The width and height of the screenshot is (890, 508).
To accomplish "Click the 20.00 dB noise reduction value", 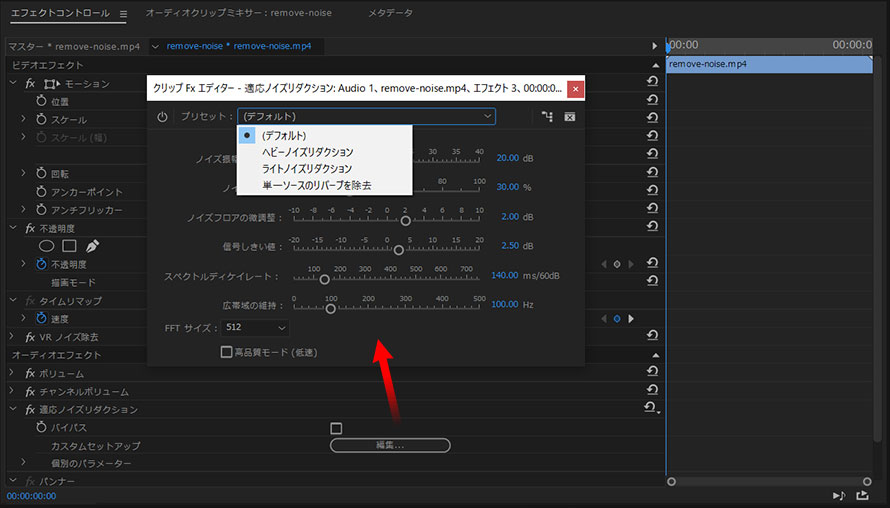I will coord(507,158).
